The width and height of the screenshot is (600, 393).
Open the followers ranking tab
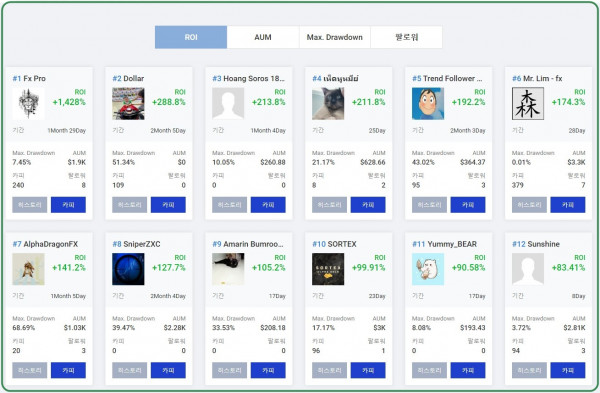[406, 37]
